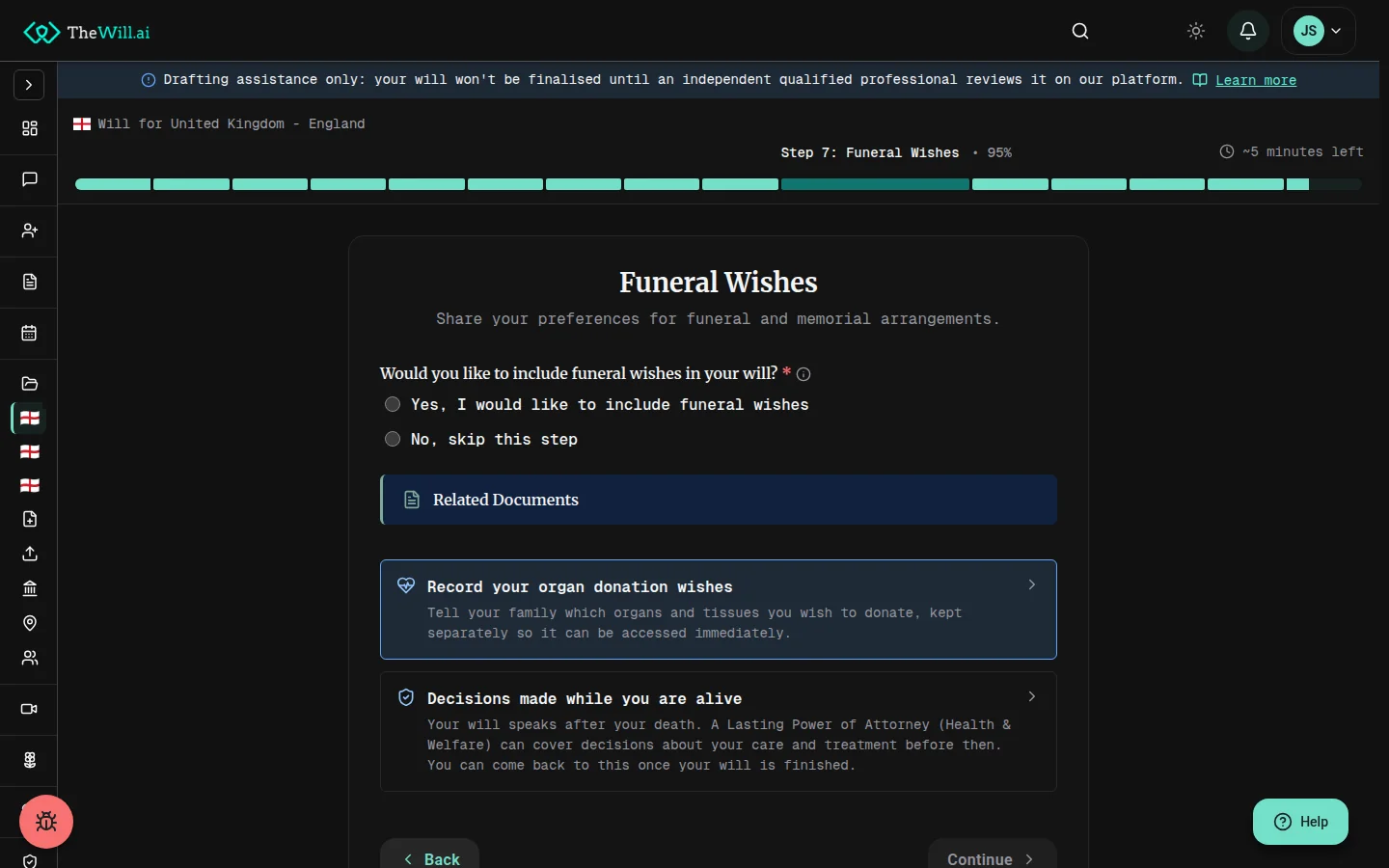The height and width of the screenshot is (868, 1389).
Task: Click the flower icon in sidebar
Action: (x=30, y=760)
